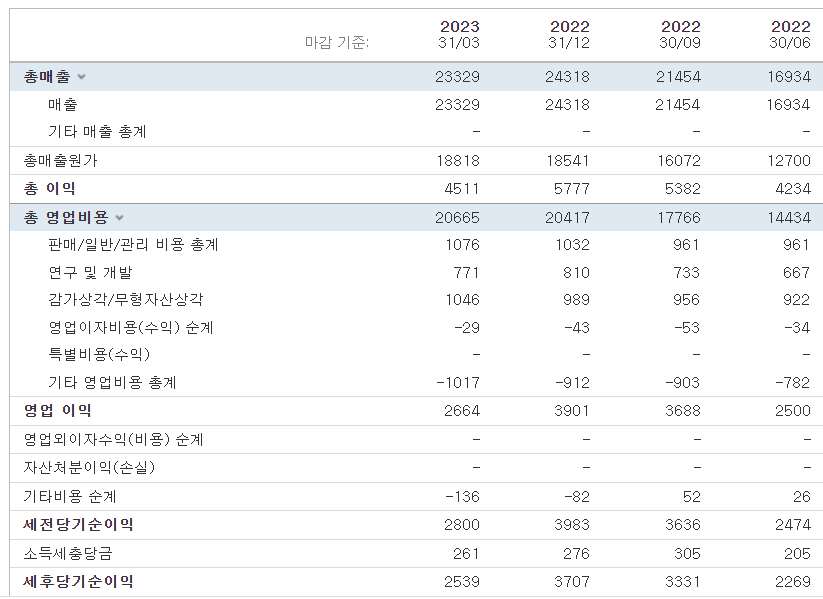The image size is (823, 599).
Task: Click 총 이익 value 5777
Action: click(572, 189)
